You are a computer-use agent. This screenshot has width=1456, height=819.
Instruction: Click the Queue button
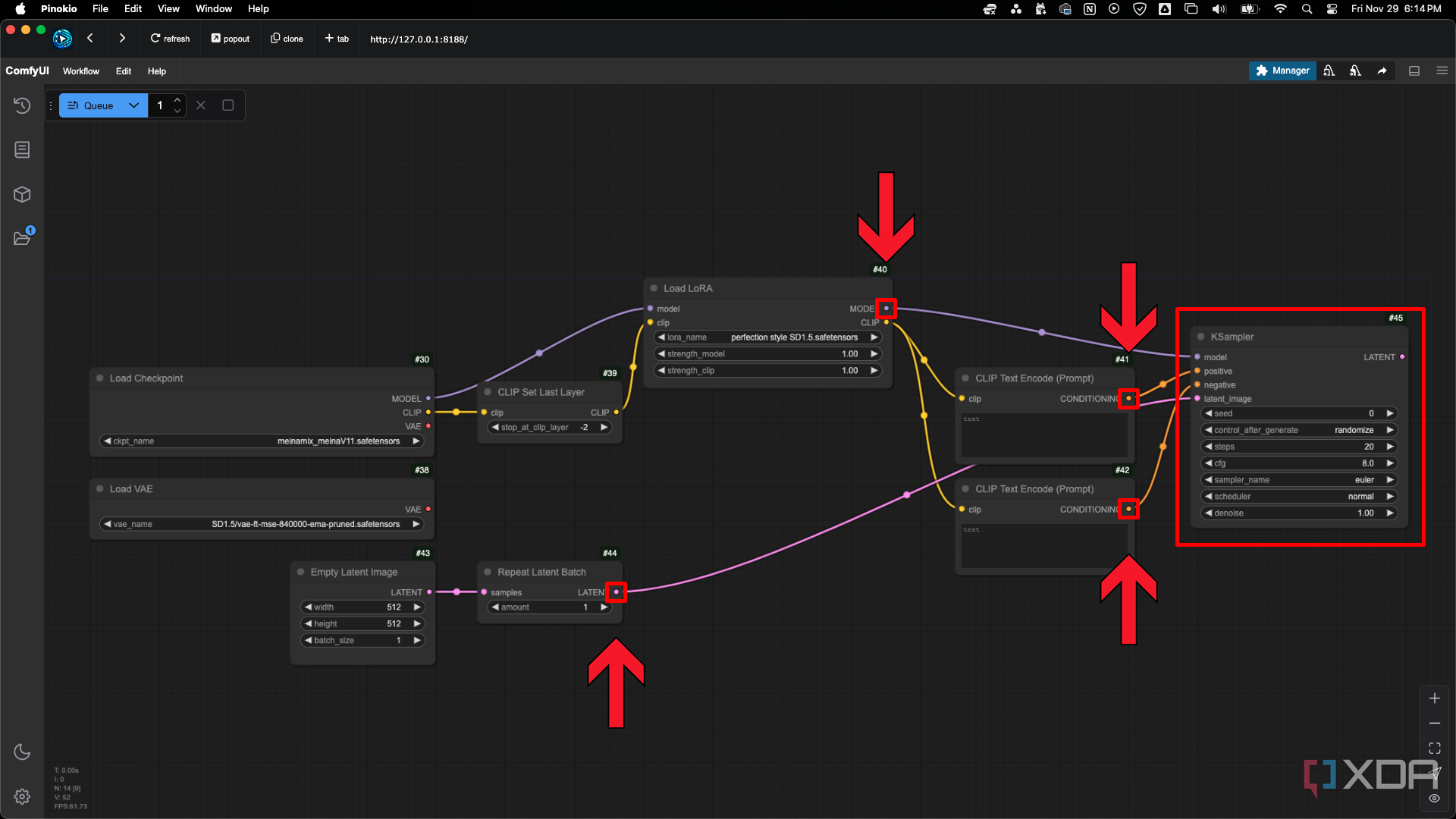coord(91,105)
